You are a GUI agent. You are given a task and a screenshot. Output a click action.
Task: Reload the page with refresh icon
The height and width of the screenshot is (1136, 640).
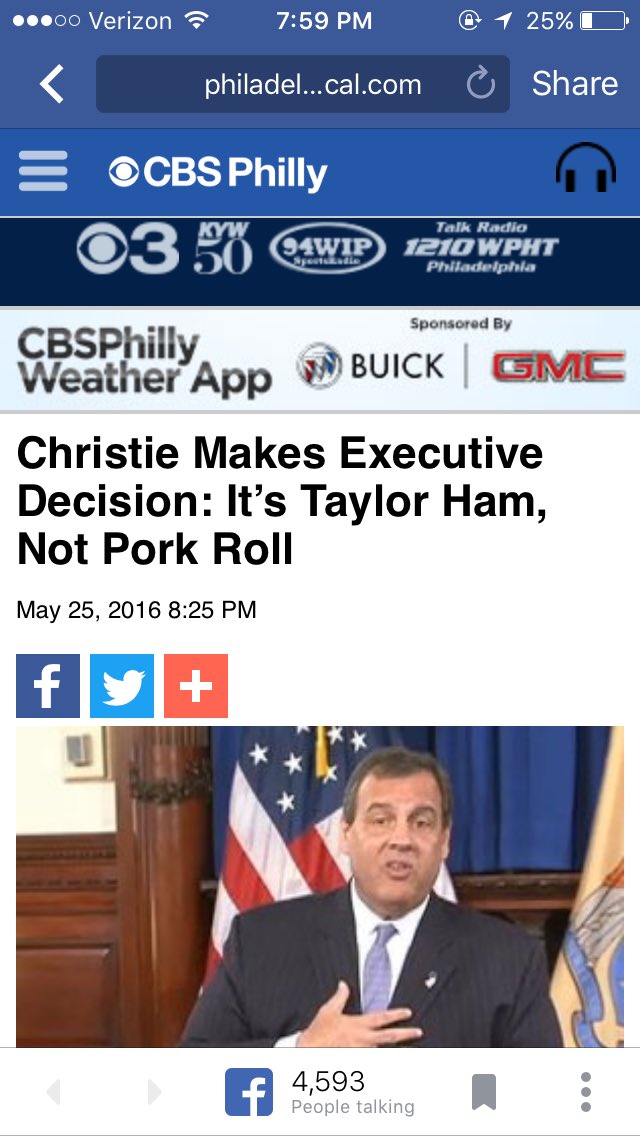tap(480, 84)
